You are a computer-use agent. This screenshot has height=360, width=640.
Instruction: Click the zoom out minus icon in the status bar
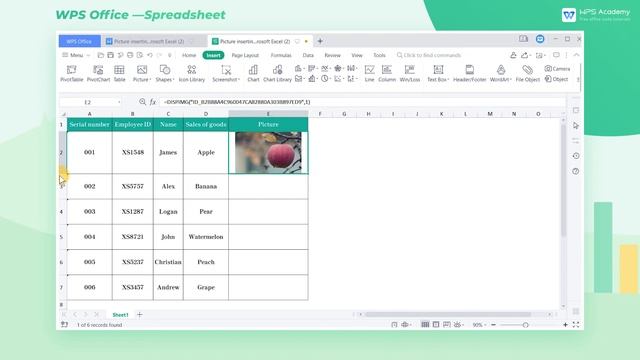pos(493,325)
